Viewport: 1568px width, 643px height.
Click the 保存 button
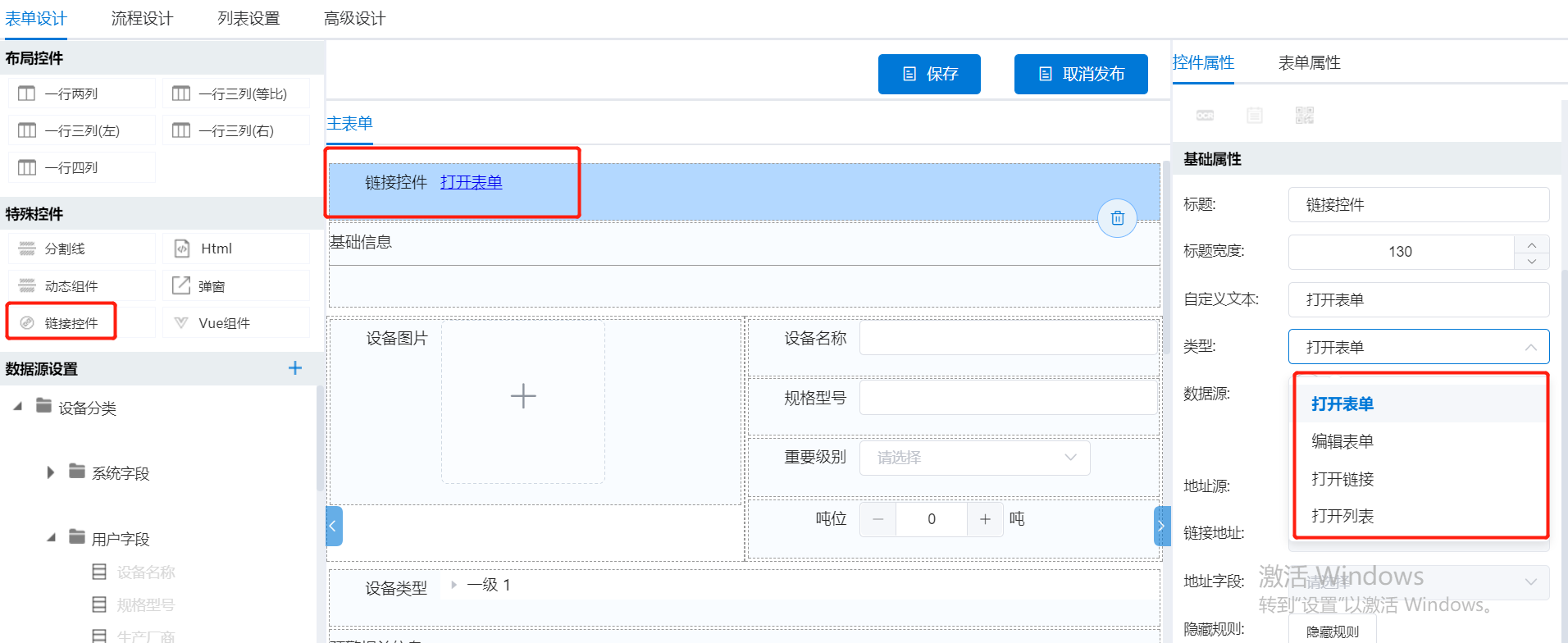929,74
